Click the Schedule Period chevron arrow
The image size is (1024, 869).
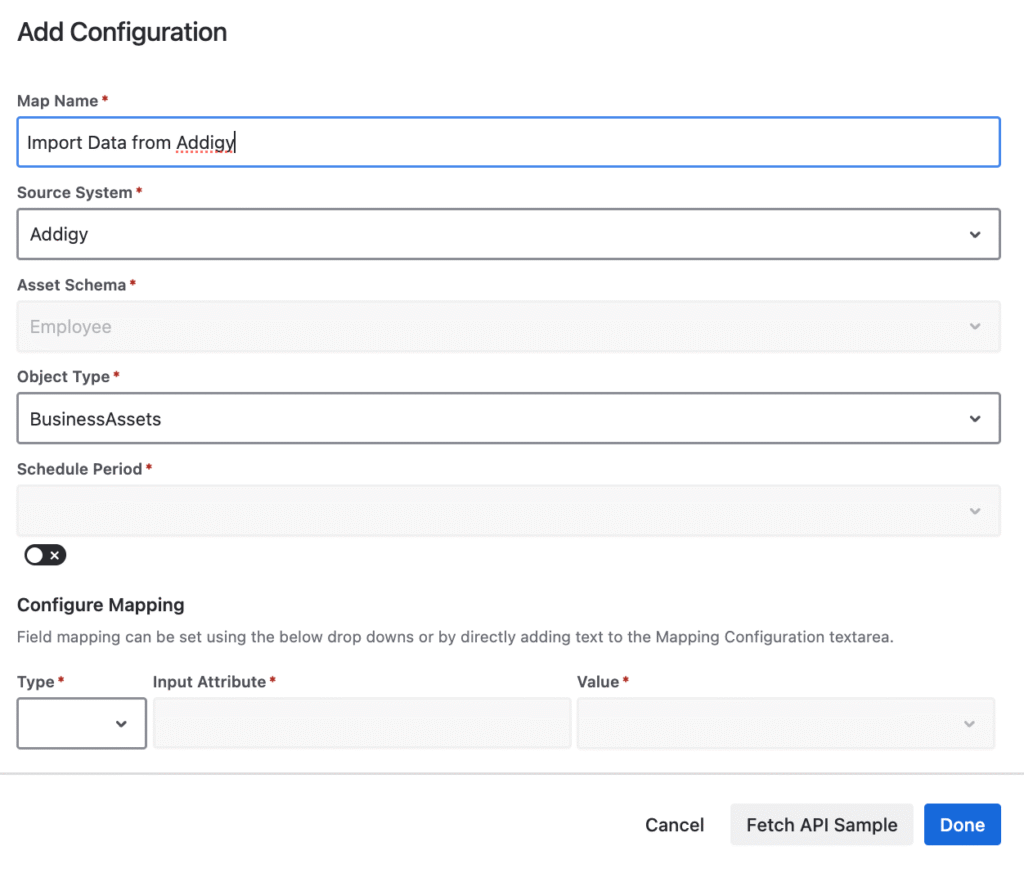tap(975, 511)
